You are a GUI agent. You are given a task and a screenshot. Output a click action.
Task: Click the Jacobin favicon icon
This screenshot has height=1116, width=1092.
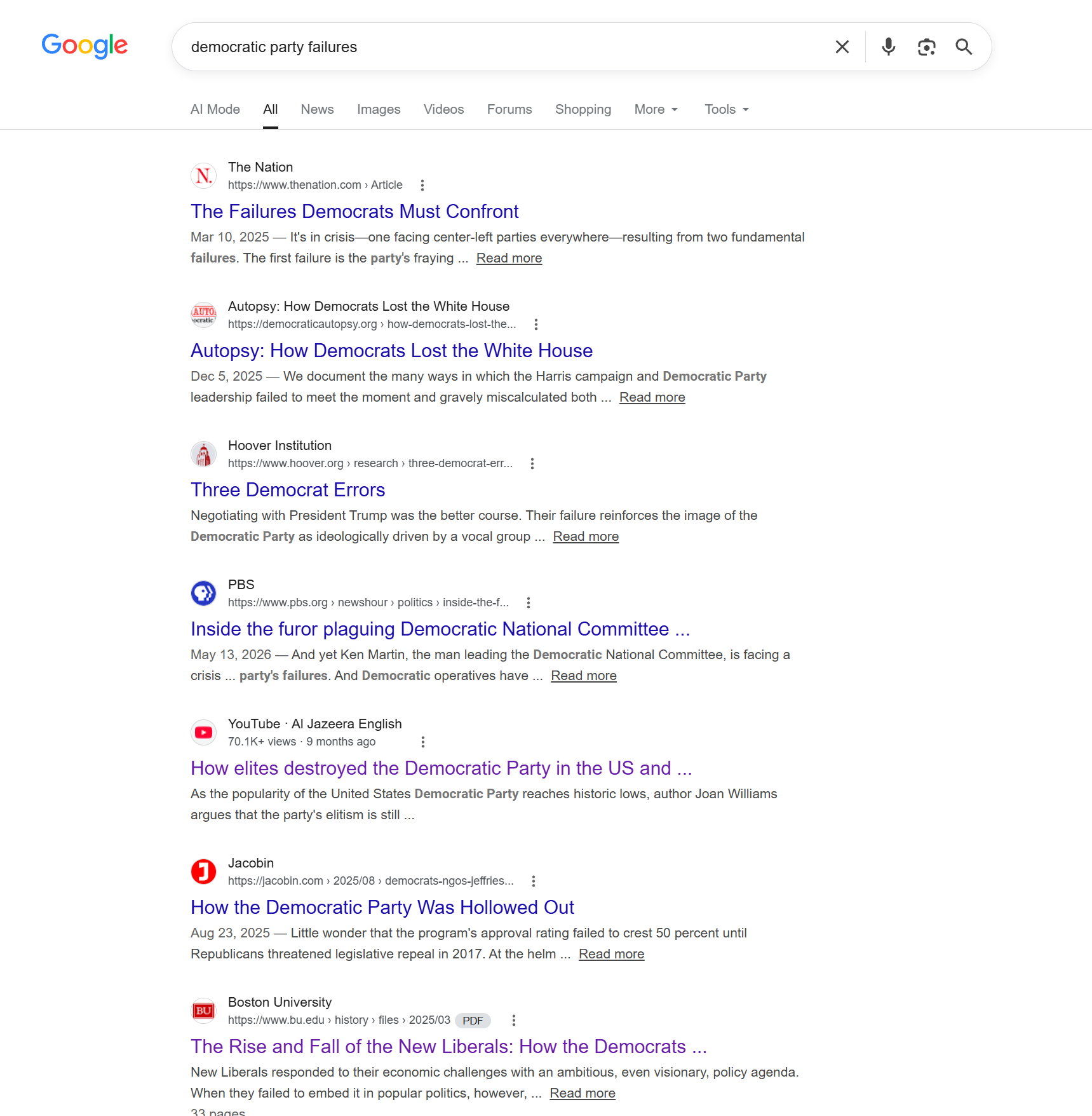(204, 871)
